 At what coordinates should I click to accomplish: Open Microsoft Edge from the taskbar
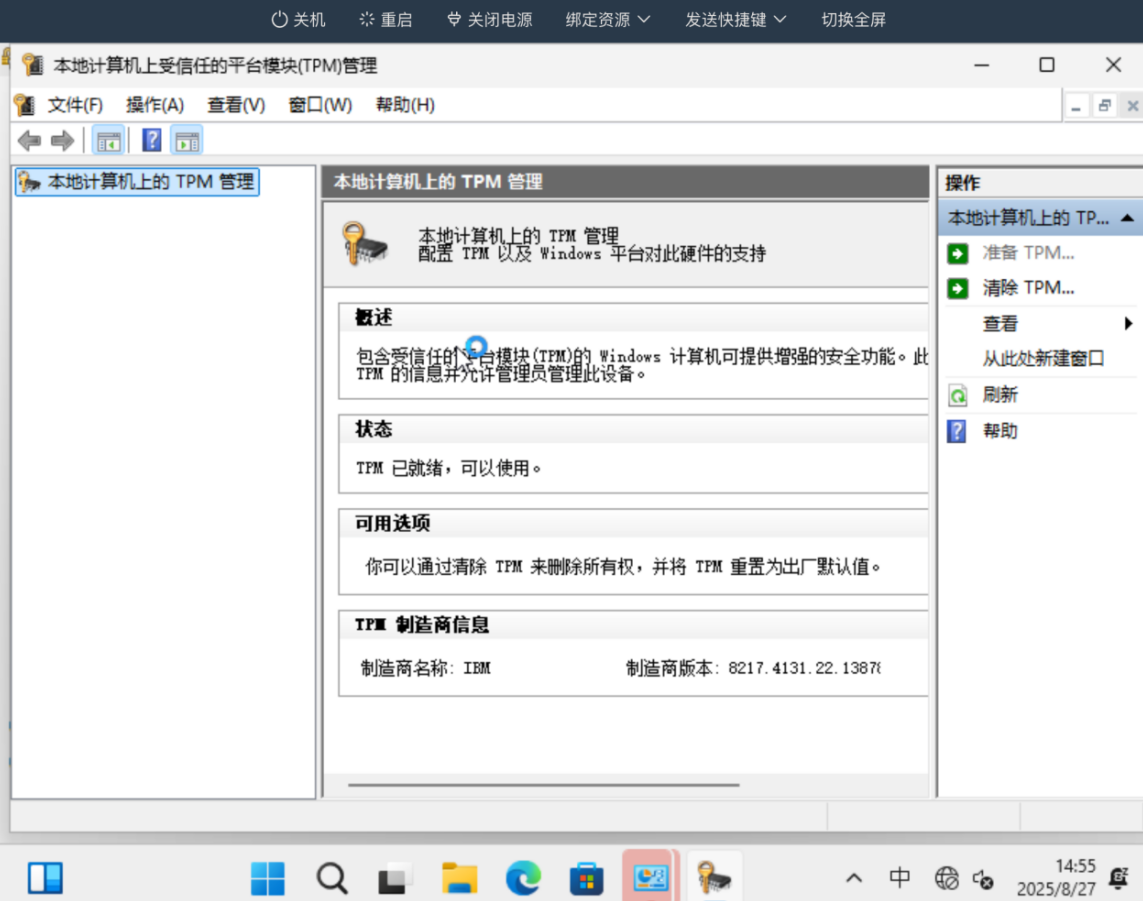click(x=522, y=878)
